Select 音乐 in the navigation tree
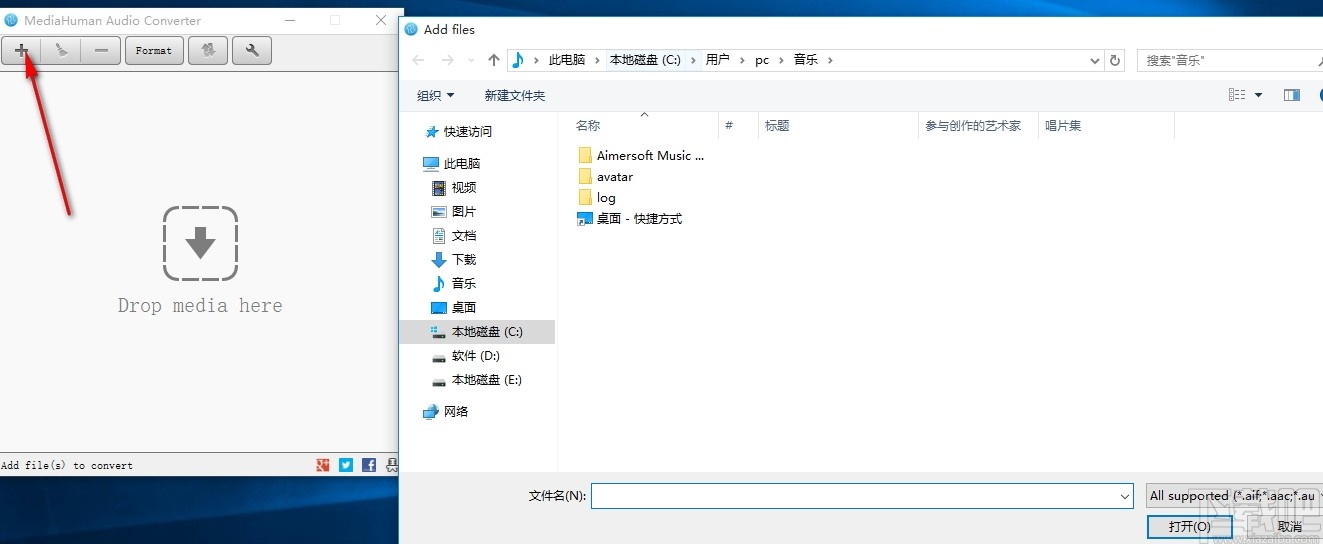 click(x=464, y=283)
